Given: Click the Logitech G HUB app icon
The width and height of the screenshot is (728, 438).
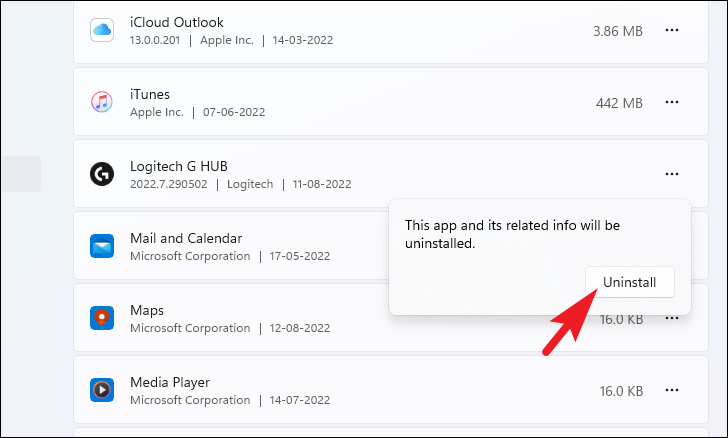Looking at the screenshot, I should click(102, 174).
